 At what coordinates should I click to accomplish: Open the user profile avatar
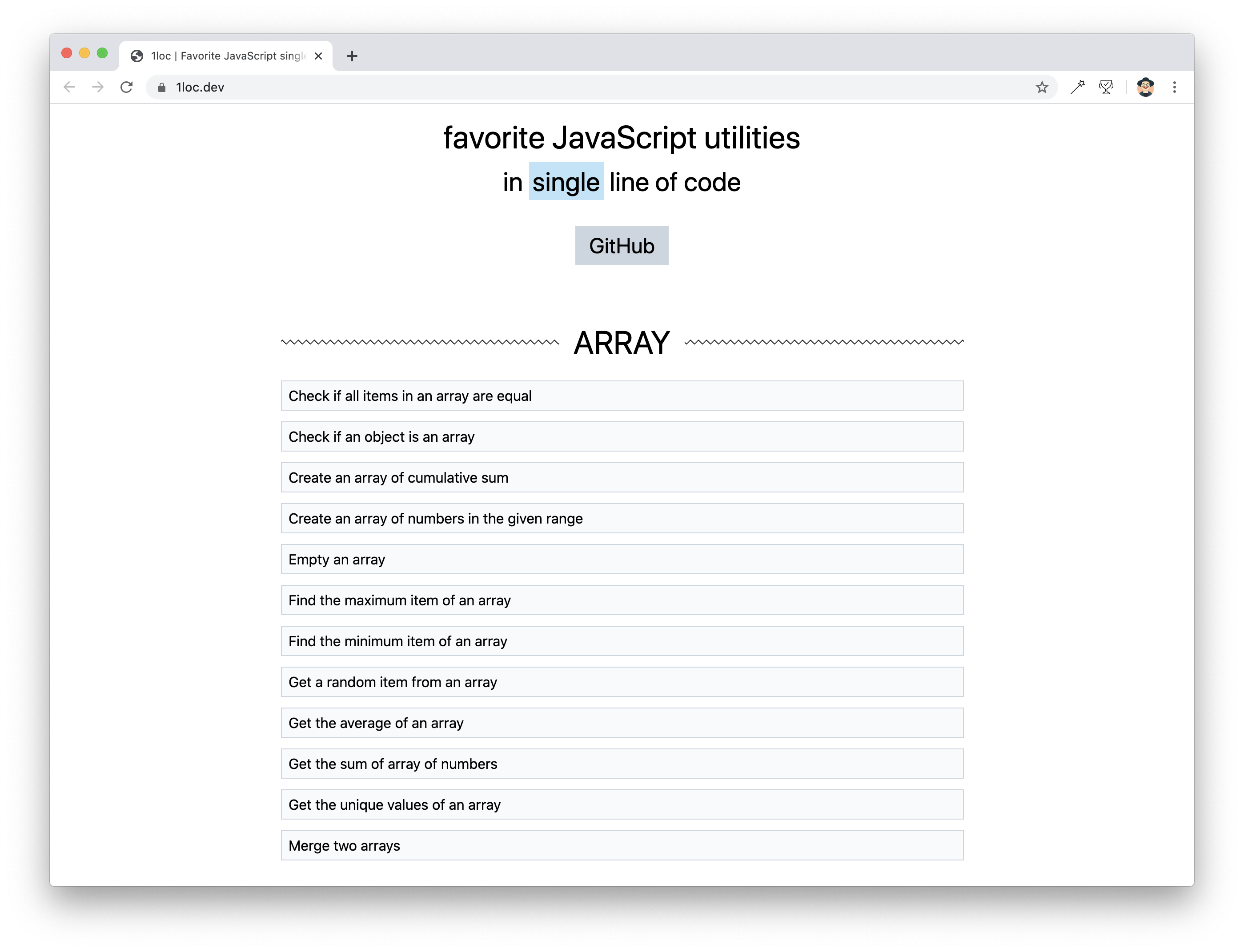click(x=1145, y=87)
